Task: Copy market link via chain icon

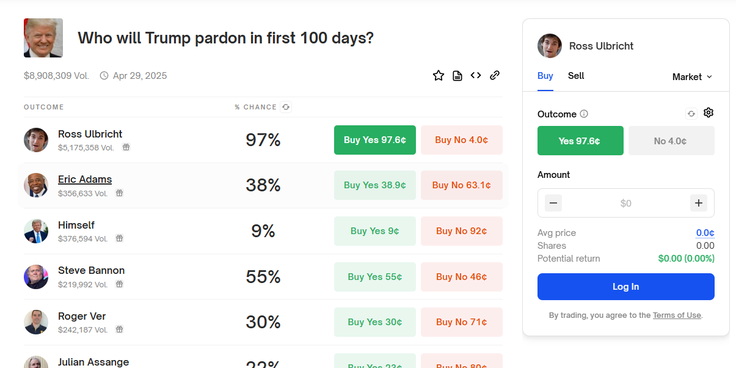Action: coord(495,75)
